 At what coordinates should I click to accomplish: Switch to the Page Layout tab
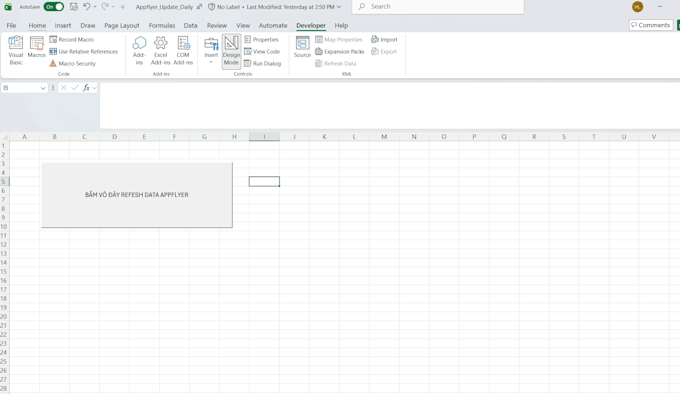pos(122,26)
